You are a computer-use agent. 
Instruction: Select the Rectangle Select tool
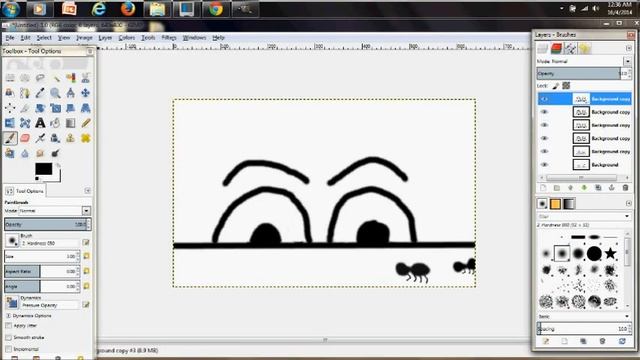click(10, 78)
